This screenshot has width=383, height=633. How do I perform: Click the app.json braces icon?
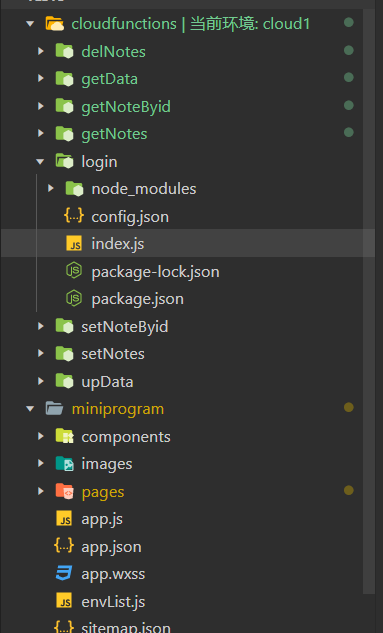64,546
